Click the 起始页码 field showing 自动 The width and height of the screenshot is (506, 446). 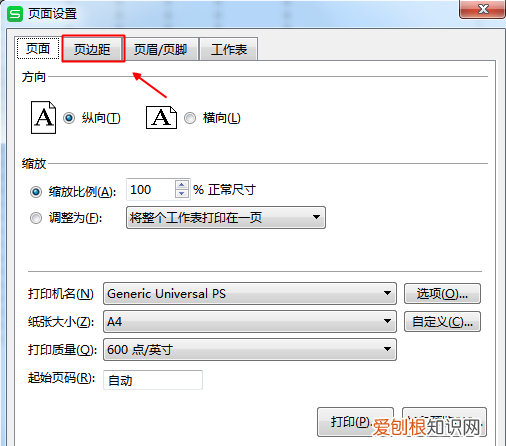point(153,380)
